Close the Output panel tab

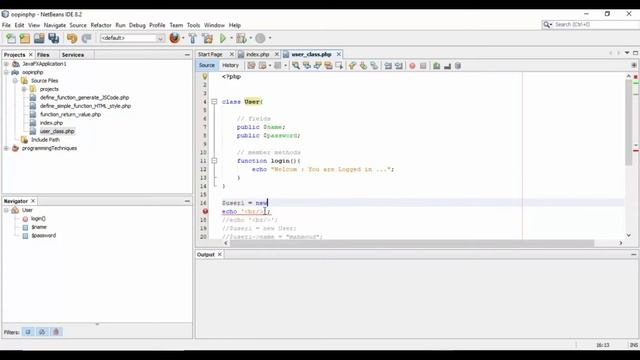coord(220,254)
